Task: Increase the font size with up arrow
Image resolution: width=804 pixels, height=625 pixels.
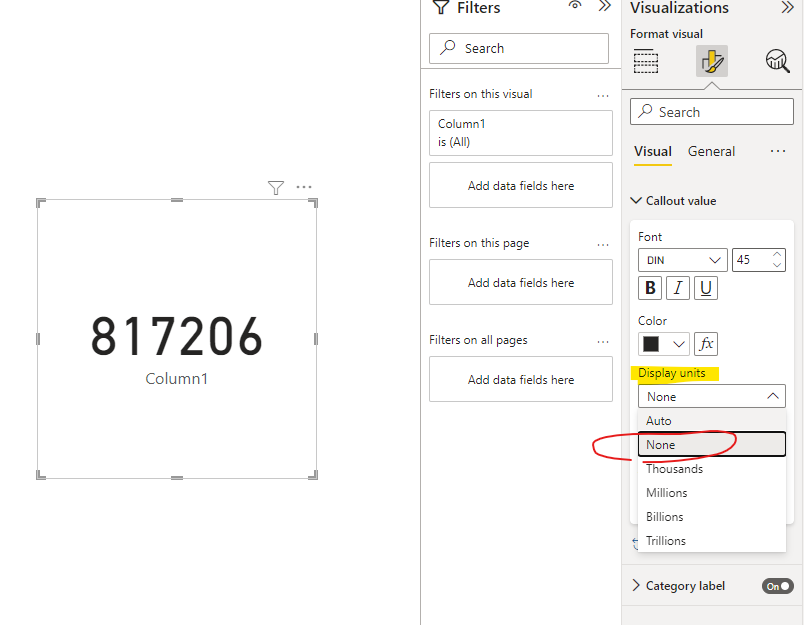Action: pyautogui.click(x=777, y=254)
